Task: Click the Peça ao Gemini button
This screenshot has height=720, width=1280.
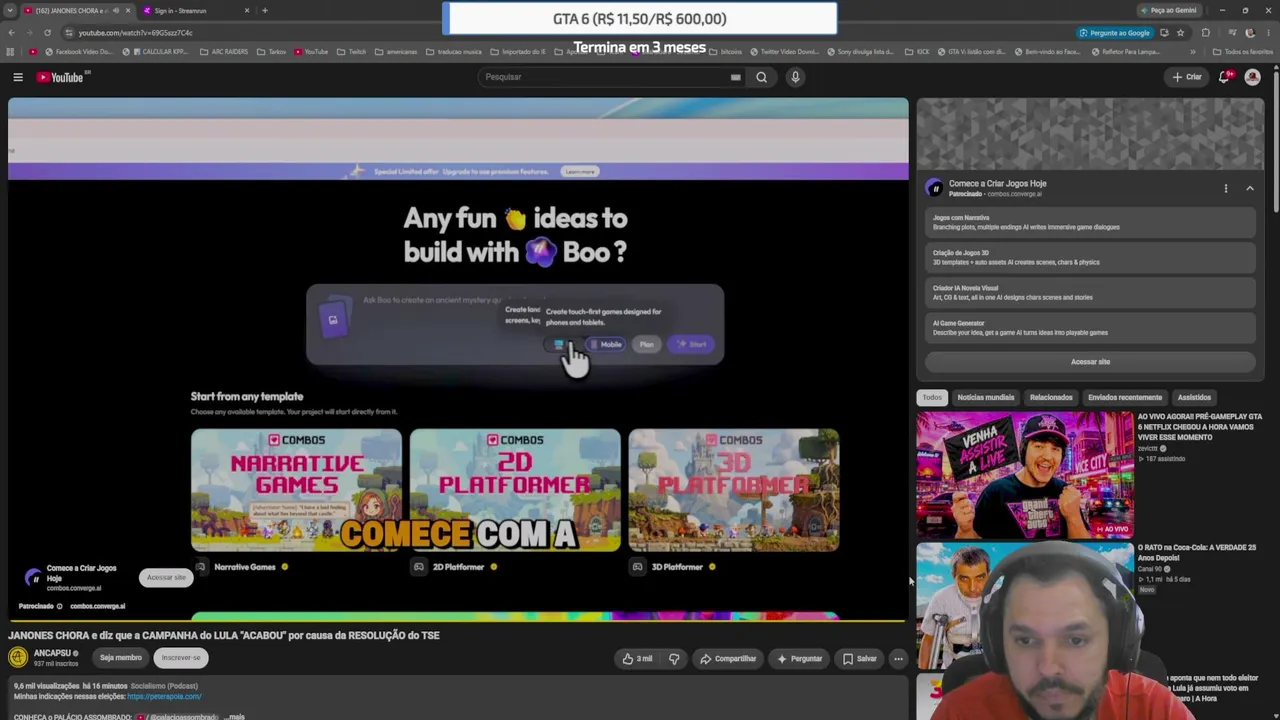Action: coord(1168,10)
